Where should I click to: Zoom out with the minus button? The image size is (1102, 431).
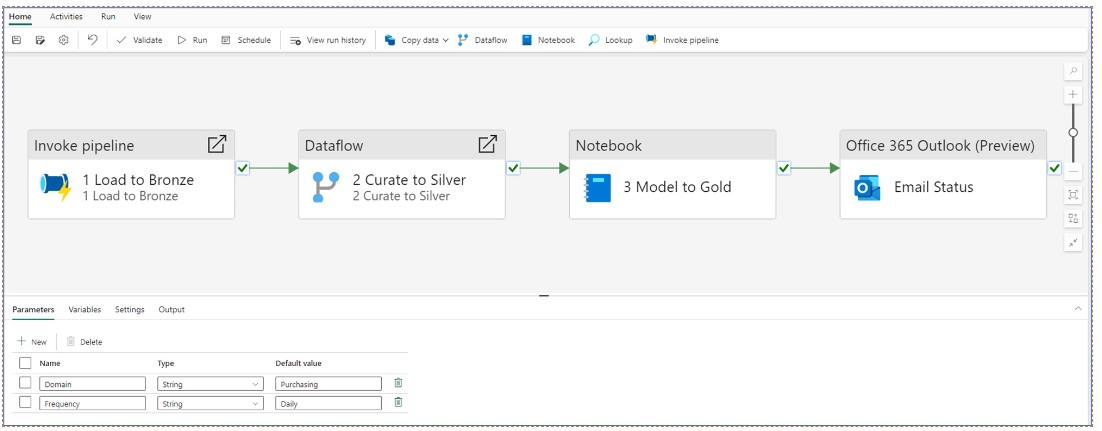point(1072,171)
